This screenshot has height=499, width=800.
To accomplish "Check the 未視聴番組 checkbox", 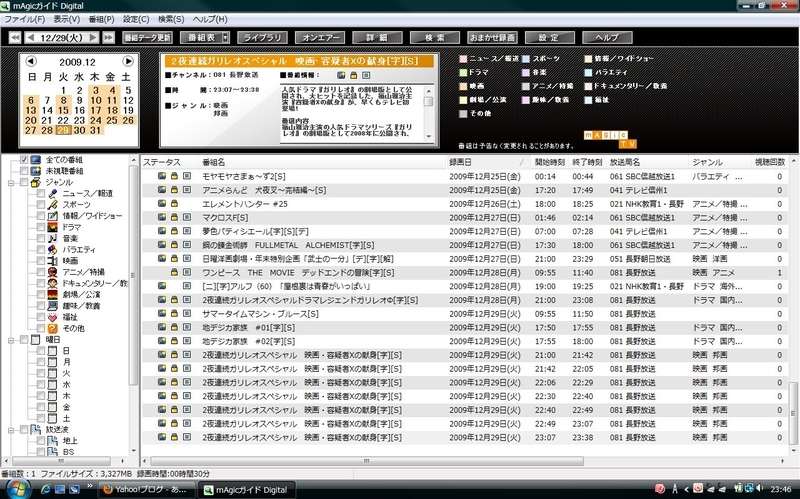I will click(x=24, y=171).
